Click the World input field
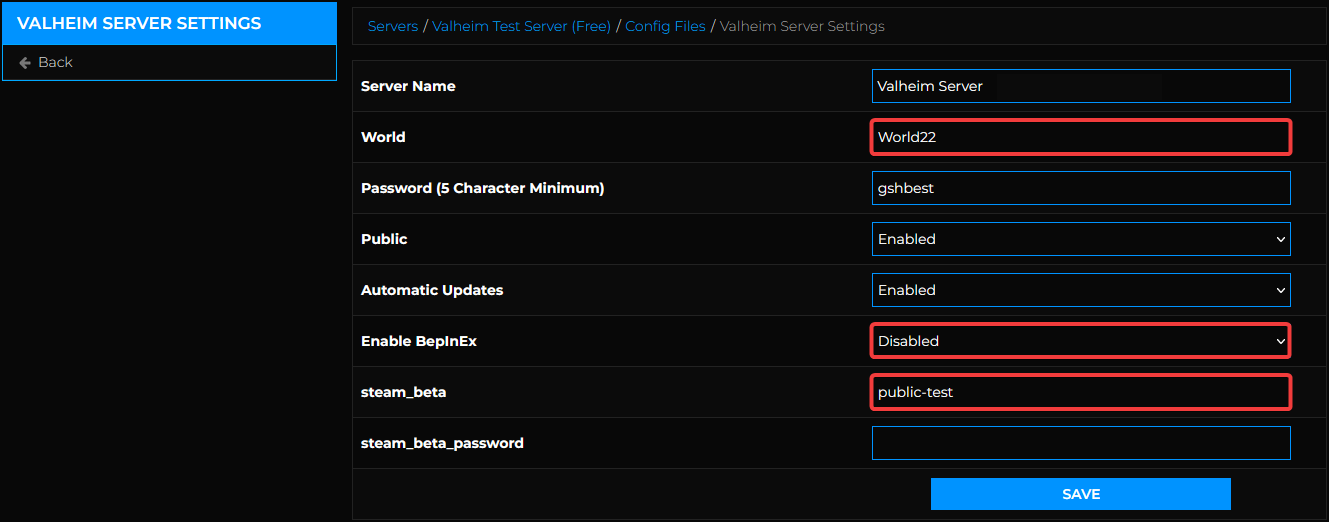Screen dimensions: 1329x522 coord(1080,137)
